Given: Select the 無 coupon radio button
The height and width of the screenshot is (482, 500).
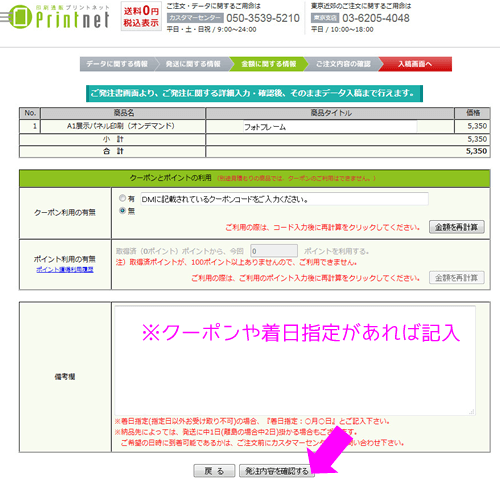Looking at the screenshot, I should [x=122, y=211].
